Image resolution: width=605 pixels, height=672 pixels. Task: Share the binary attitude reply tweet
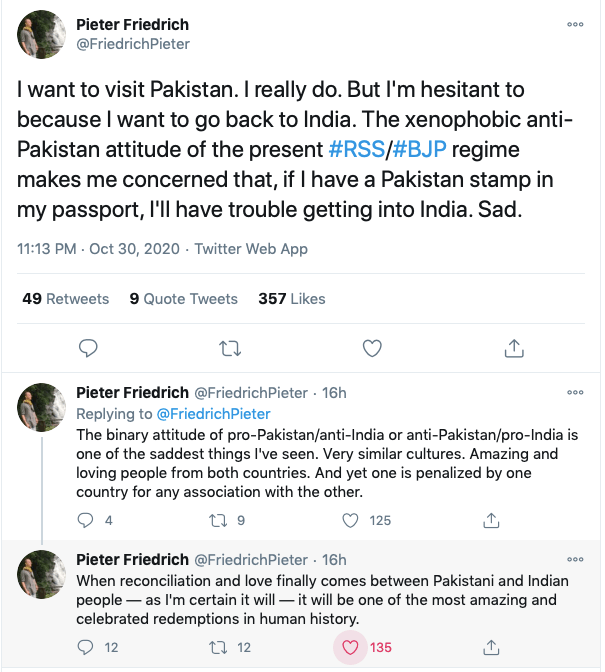point(491,520)
